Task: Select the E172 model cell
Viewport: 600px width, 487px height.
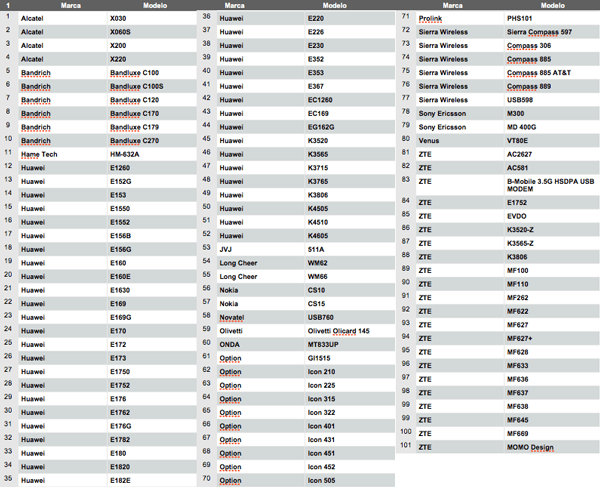Action: click(152, 344)
